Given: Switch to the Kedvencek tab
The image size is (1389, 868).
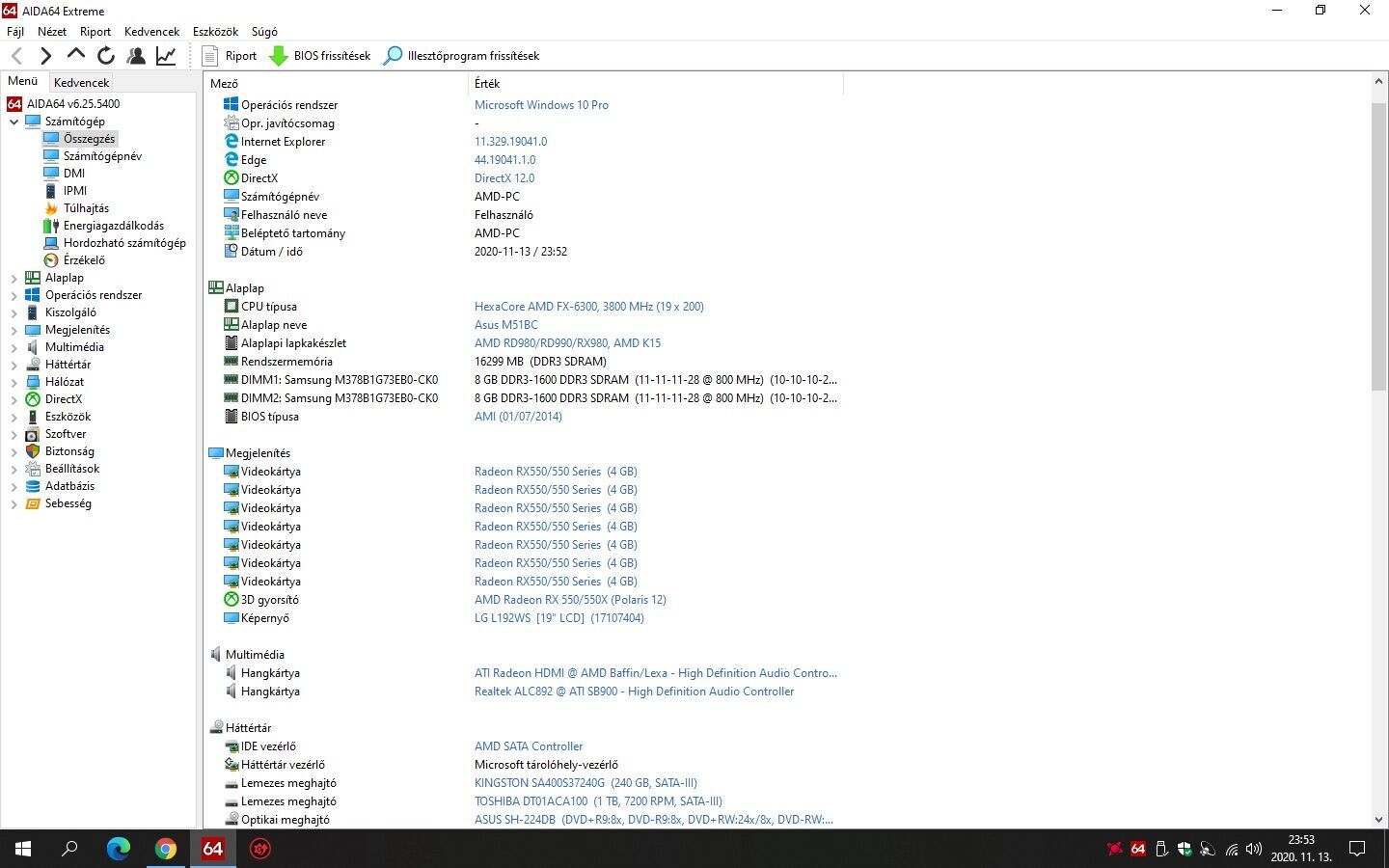Looking at the screenshot, I should (x=81, y=83).
